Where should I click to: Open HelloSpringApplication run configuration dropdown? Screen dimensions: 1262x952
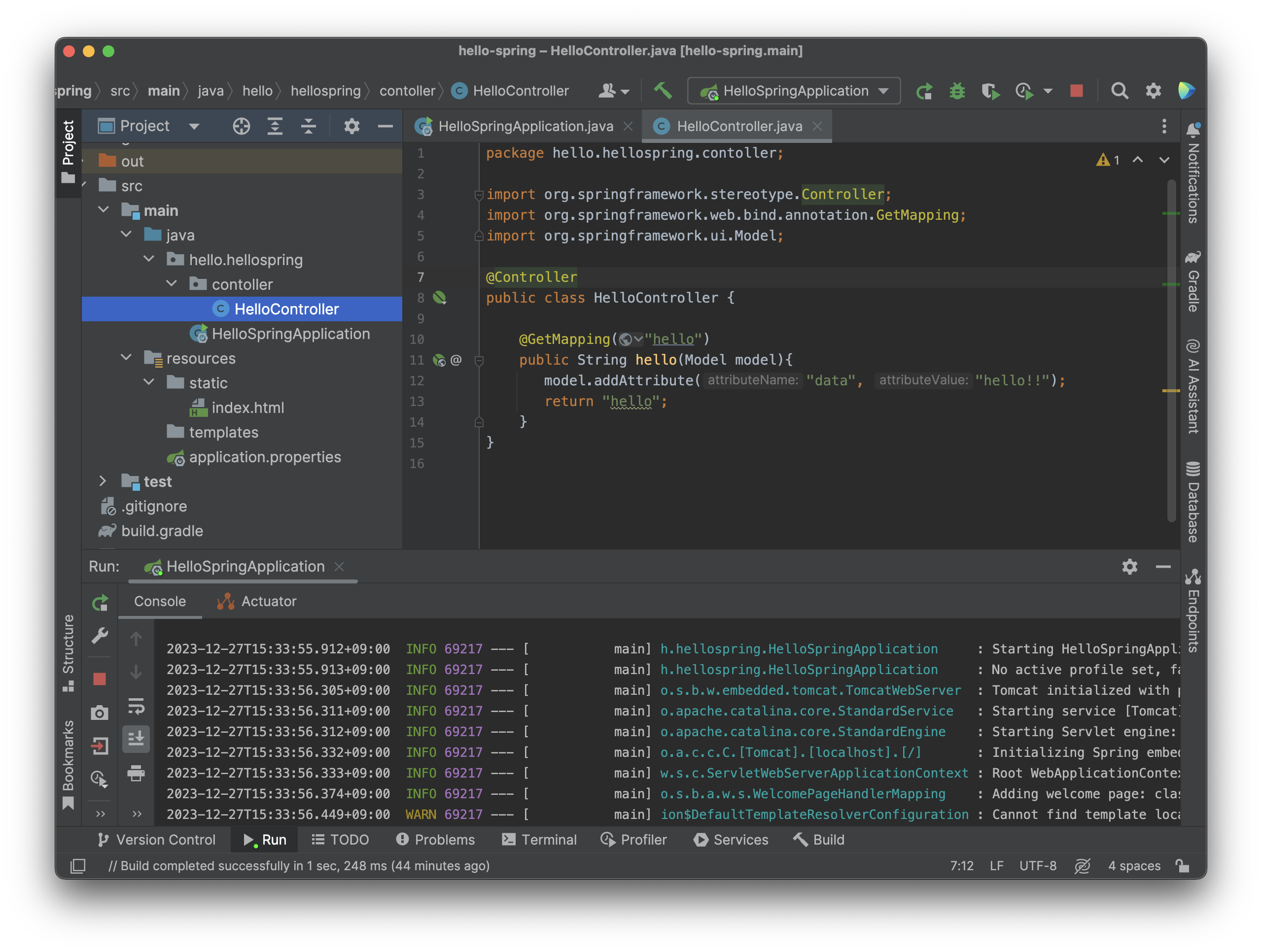pos(794,91)
